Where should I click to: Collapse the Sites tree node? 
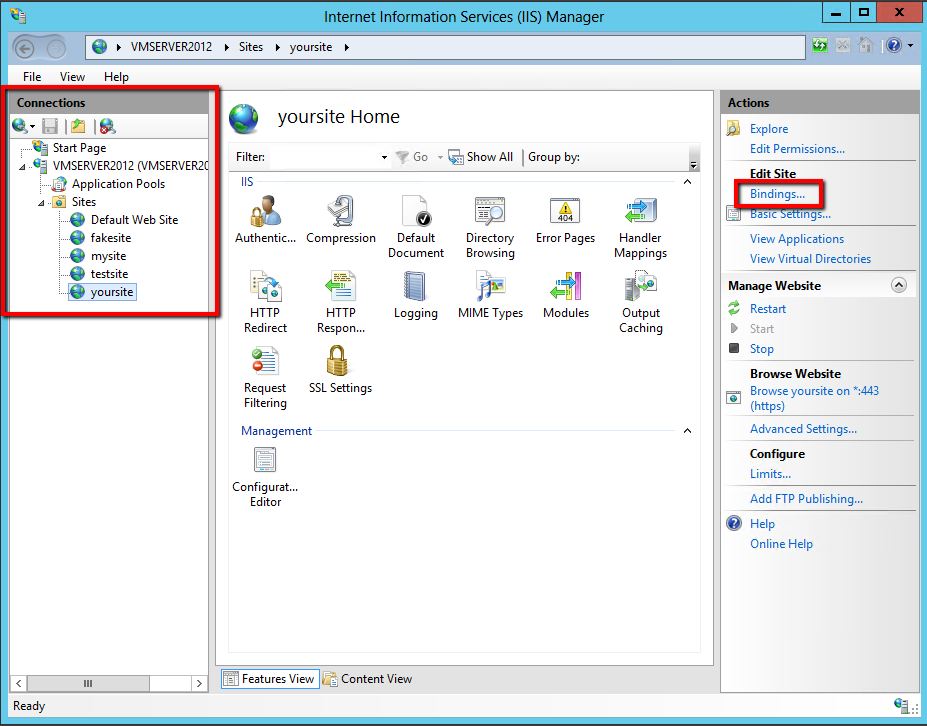coord(42,202)
